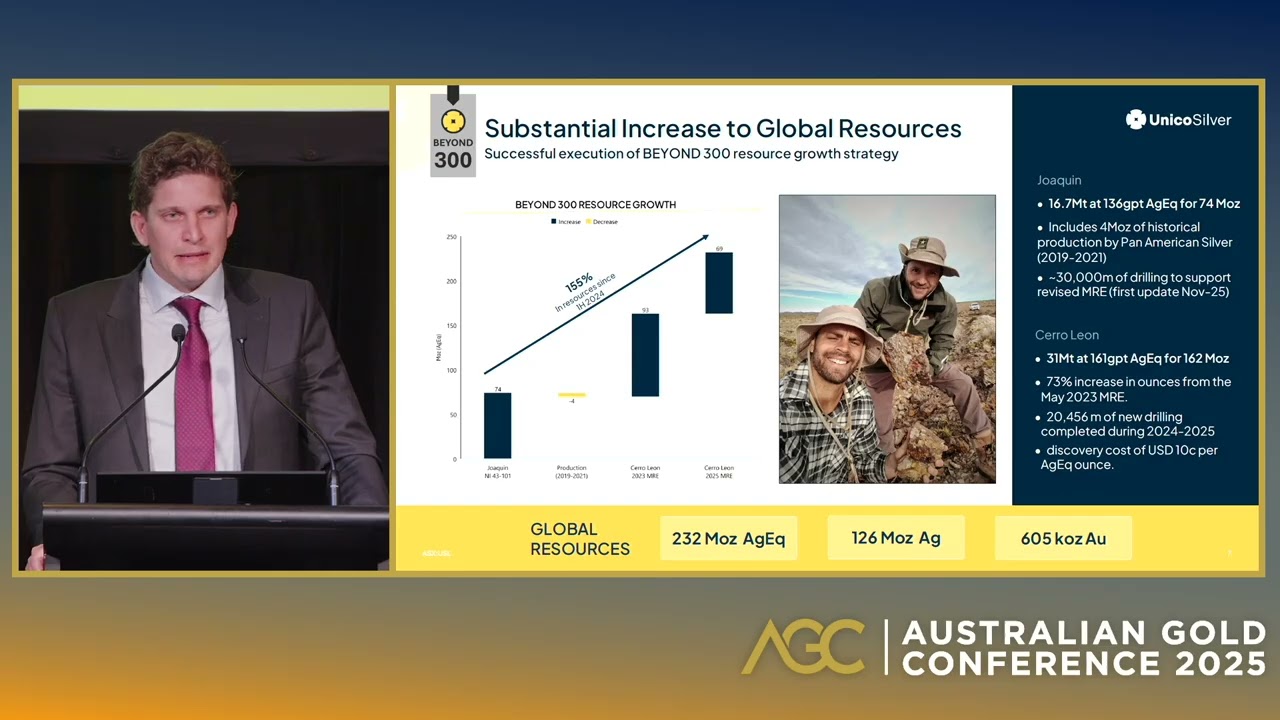Click the '232 Moz AgEq' box
The width and height of the screenshot is (1280, 720).
tap(728, 538)
